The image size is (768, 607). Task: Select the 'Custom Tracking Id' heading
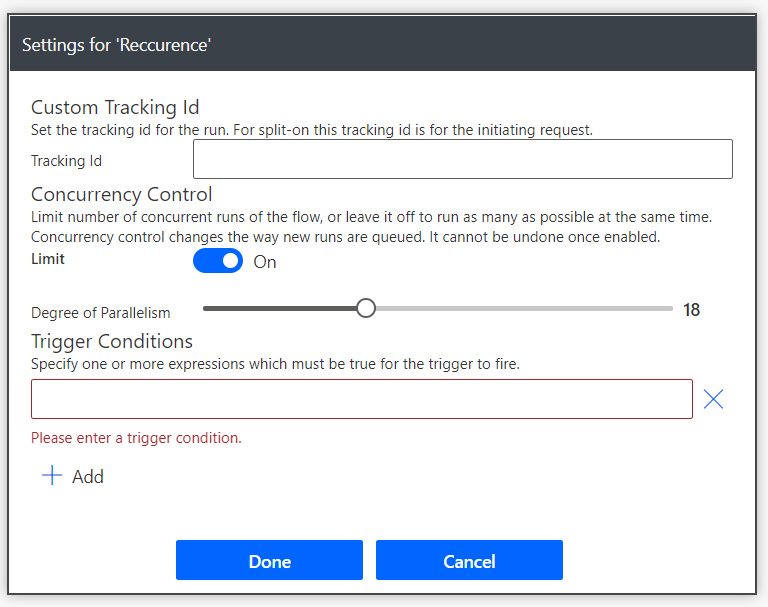click(x=115, y=108)
